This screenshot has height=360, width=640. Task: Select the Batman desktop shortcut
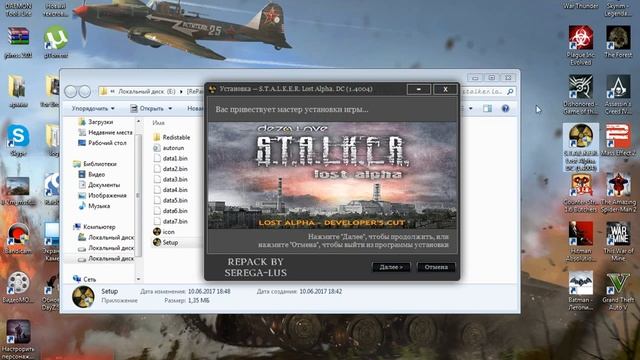pyautogui.click(x=580, y=291)
